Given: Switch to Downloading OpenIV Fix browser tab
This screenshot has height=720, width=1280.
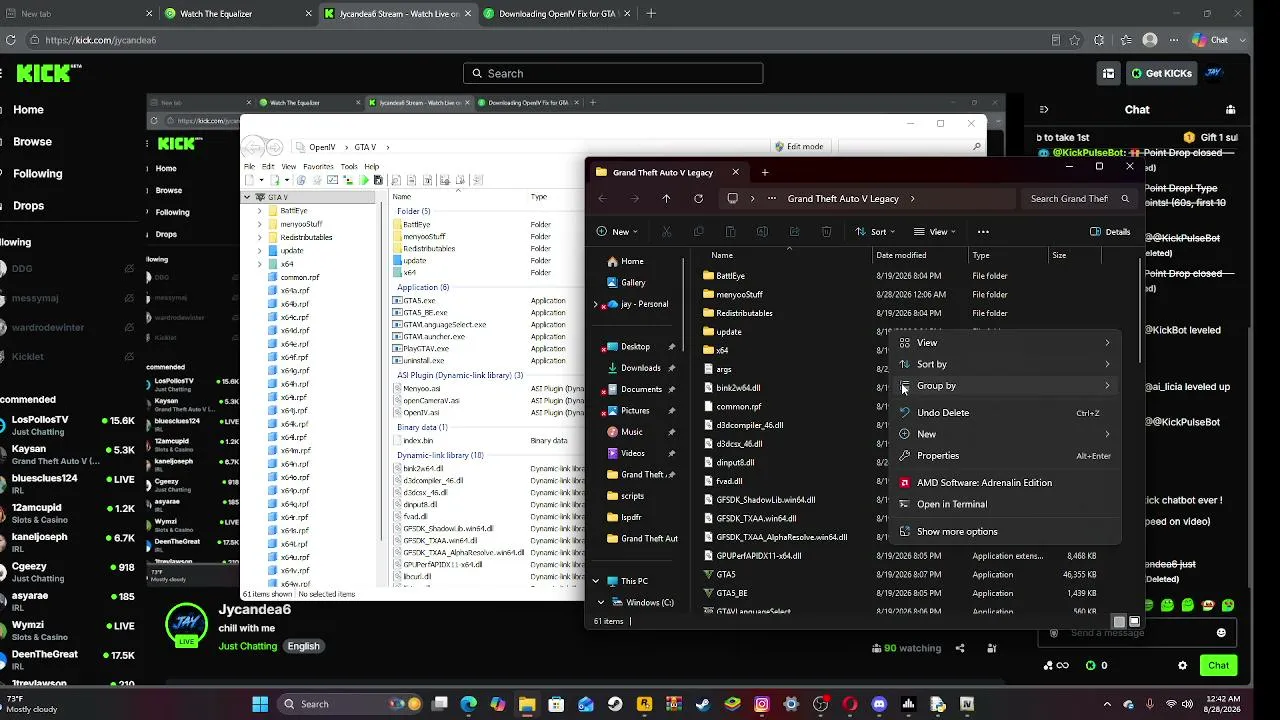Looking at the screenshot, I should click(x=556, y=14).
